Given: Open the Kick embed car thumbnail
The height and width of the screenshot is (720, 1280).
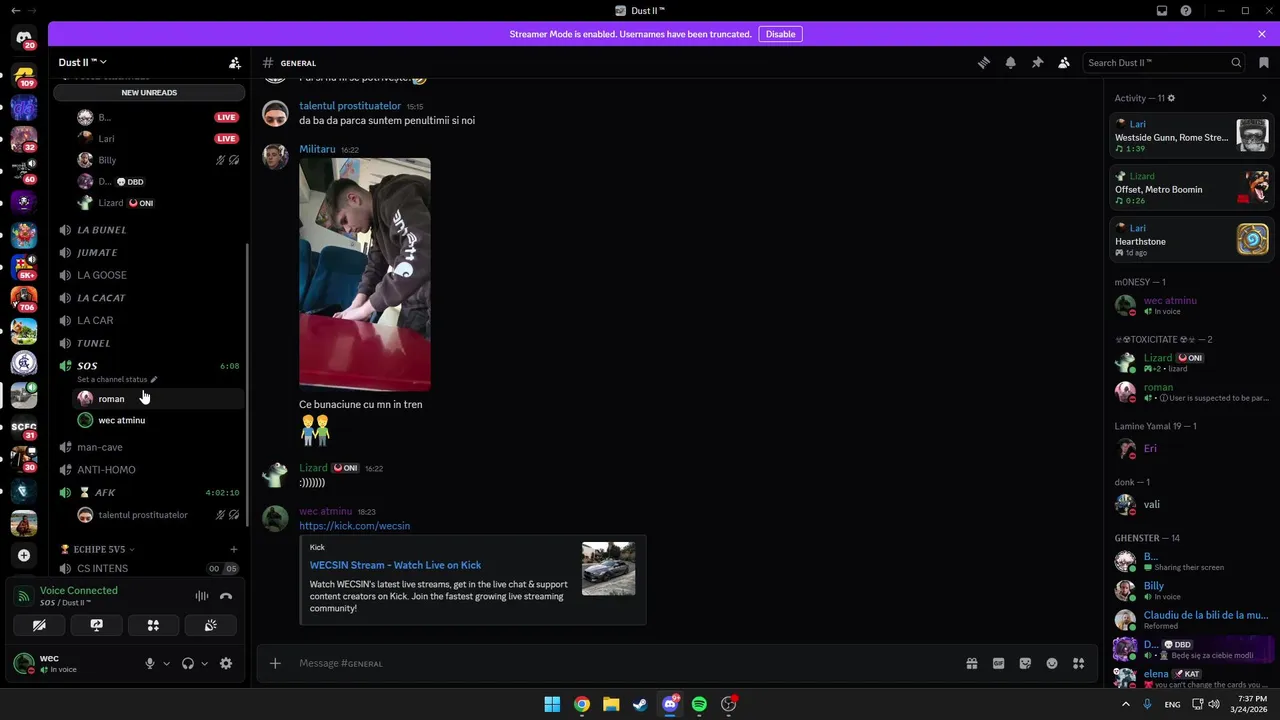Looking at the screenshot, I should tap(608, 568).
